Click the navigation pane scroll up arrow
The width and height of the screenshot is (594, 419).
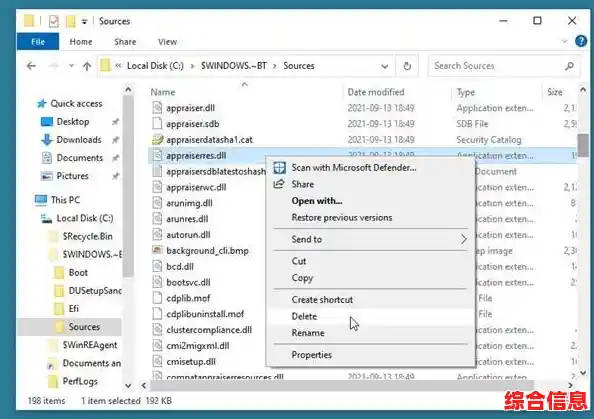coord(128,90)
